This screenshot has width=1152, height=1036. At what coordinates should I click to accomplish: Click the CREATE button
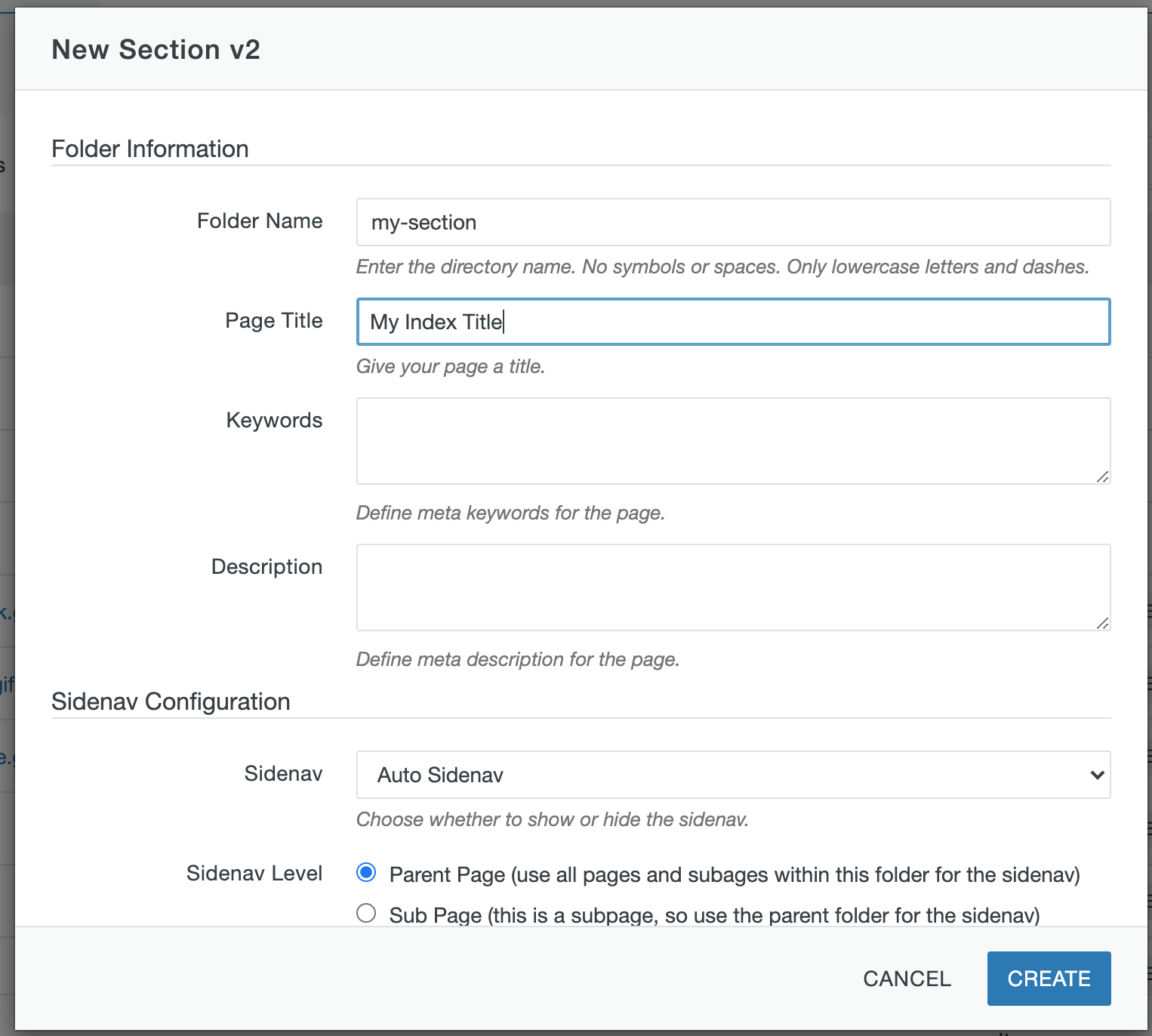pyautogui.click(x=1048, y=978)
